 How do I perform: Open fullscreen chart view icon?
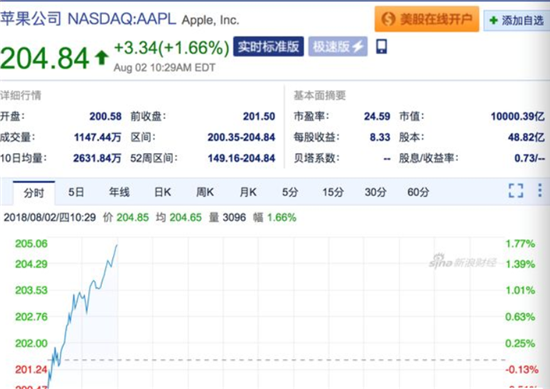click(x=516, y=190)
